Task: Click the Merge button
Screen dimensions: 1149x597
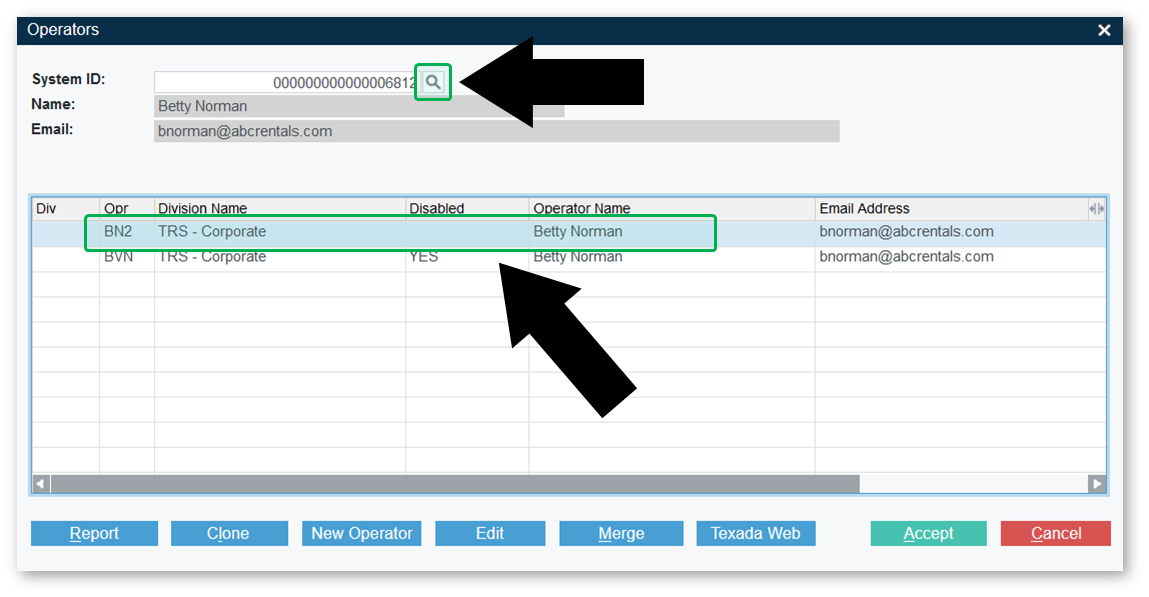Action: click(x=621, y=534)
